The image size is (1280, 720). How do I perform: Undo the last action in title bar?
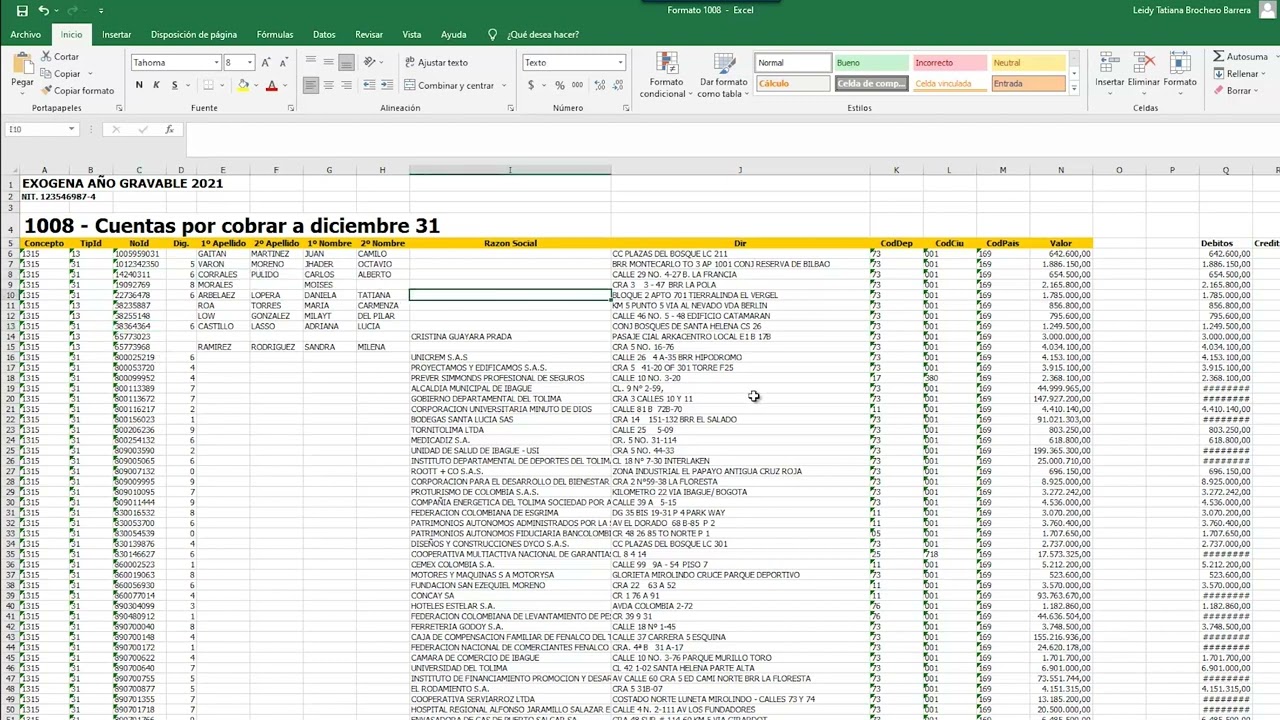point(43,10)
